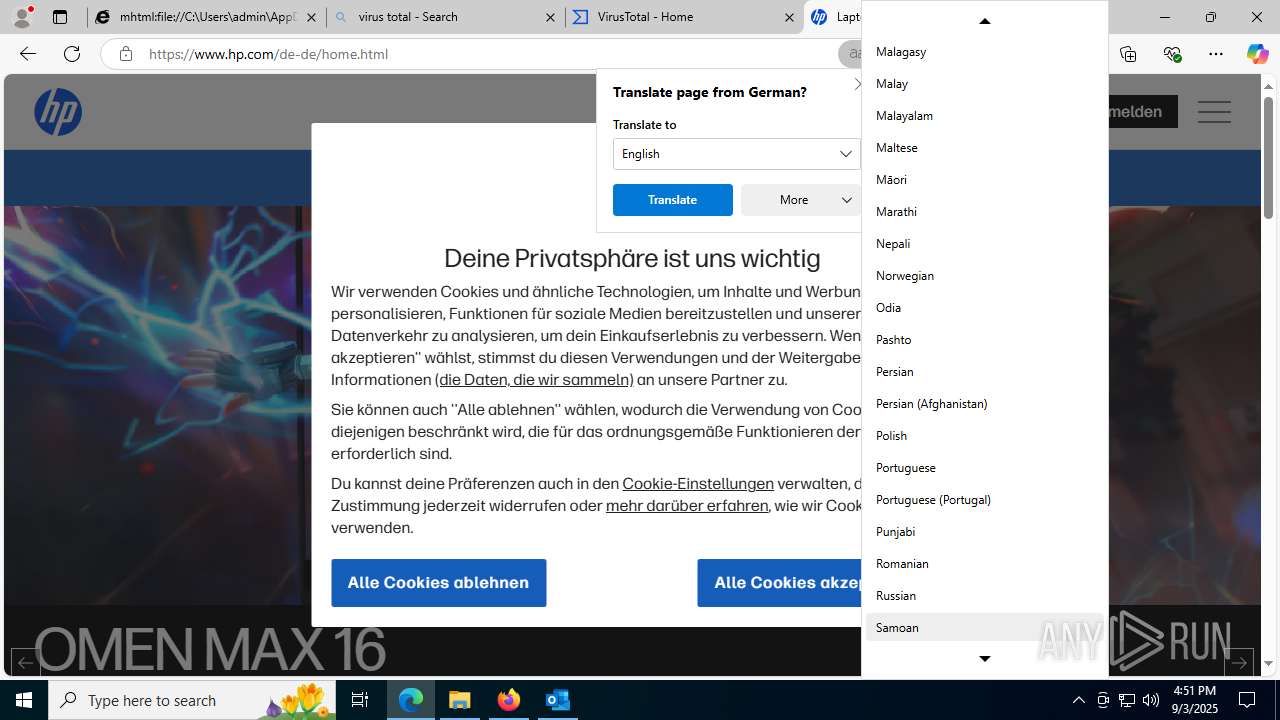Pick Portuguese (Portugal) option
The height and width of the screenshot is (720, 1280).
984,499
